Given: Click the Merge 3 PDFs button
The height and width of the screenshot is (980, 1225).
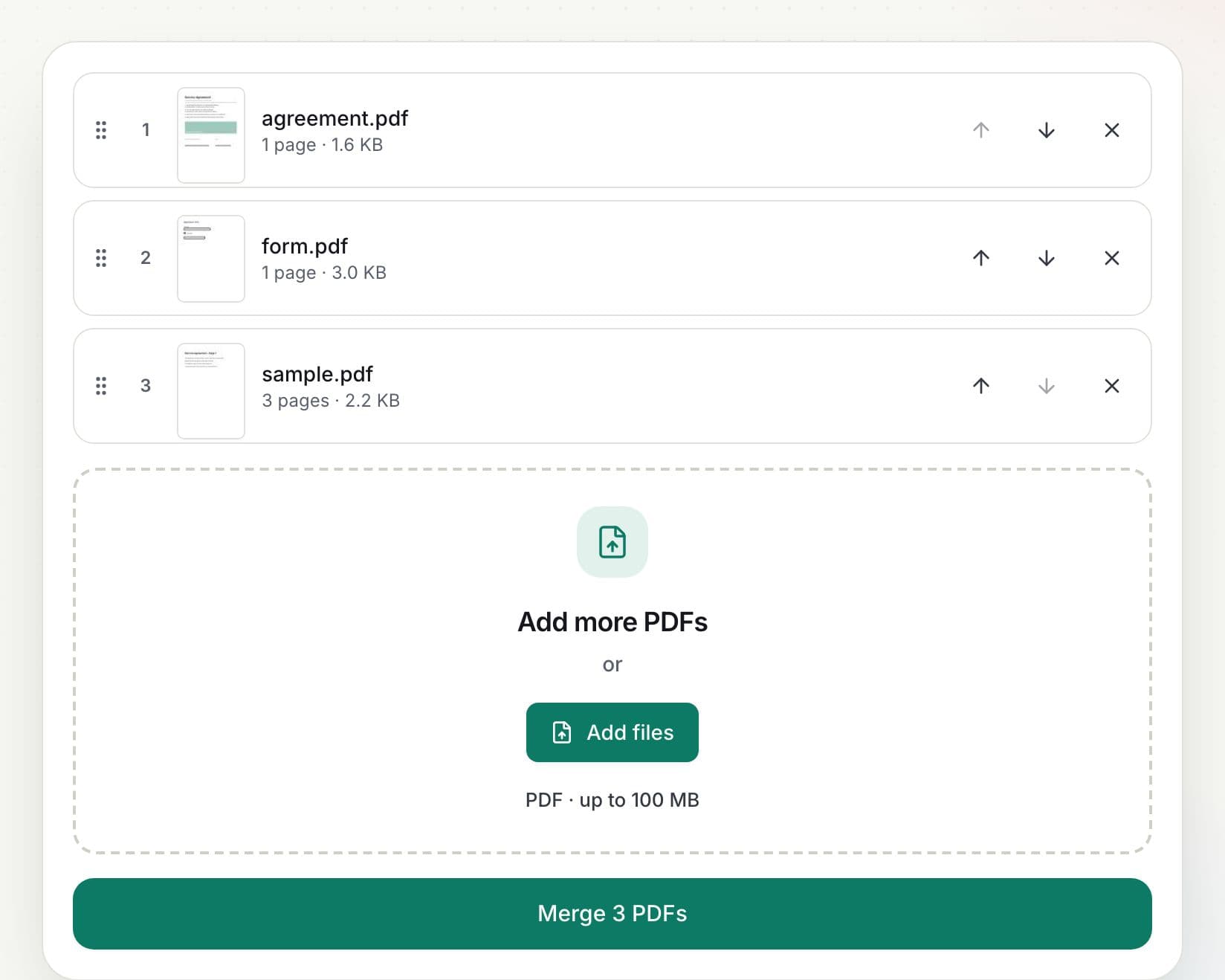Looking at the screenshot, I should (x=612, y=914).
